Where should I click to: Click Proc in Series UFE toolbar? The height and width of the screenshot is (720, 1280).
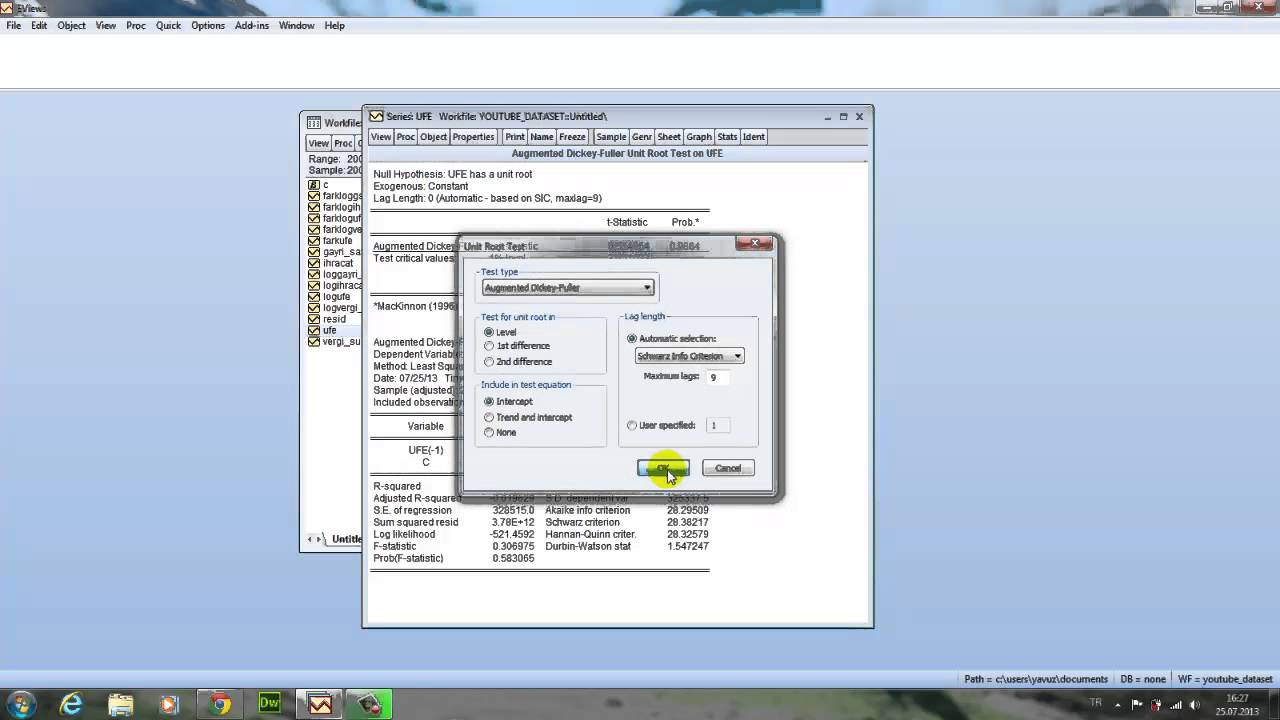(405, 137)
